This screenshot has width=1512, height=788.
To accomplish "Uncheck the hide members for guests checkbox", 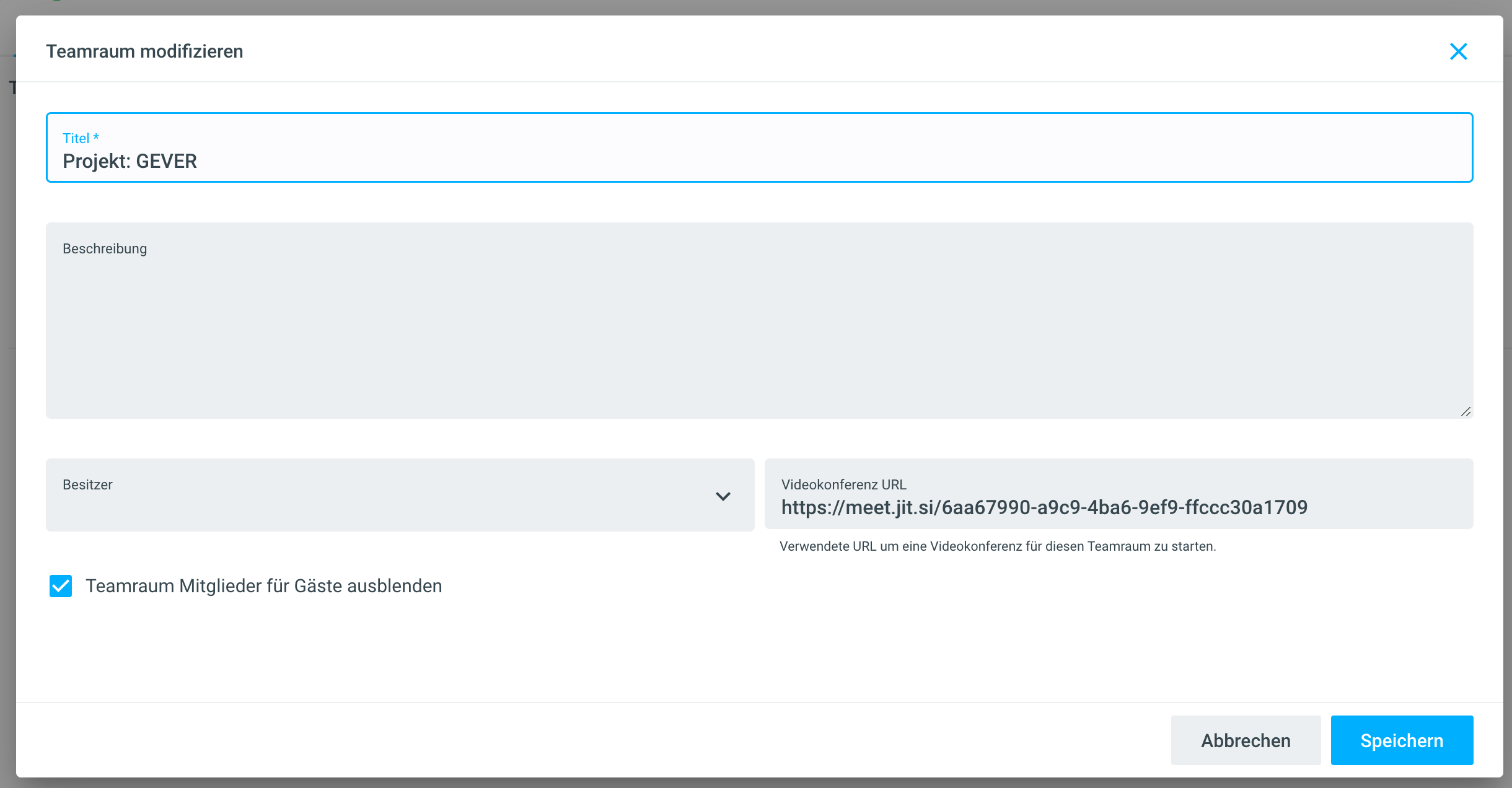I will [61, 586].
